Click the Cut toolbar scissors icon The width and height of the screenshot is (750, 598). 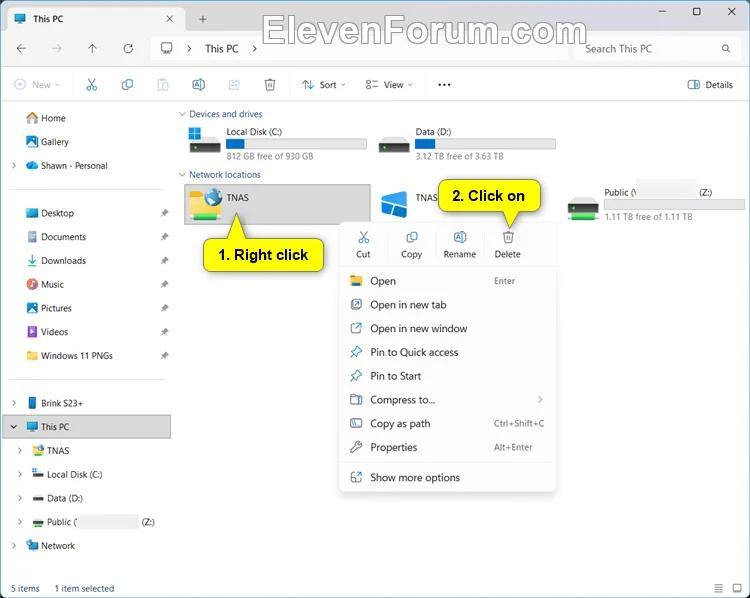point(91,85)
